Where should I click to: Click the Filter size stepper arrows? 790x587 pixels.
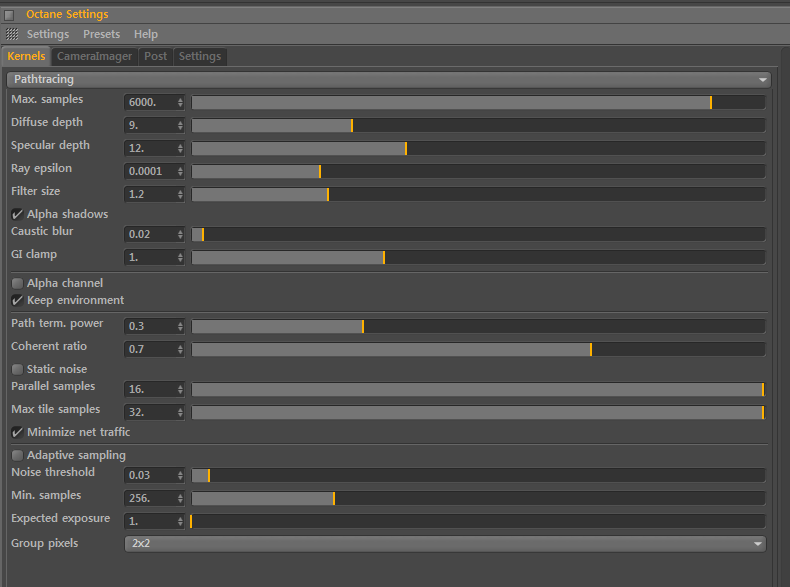click(180, 194)
